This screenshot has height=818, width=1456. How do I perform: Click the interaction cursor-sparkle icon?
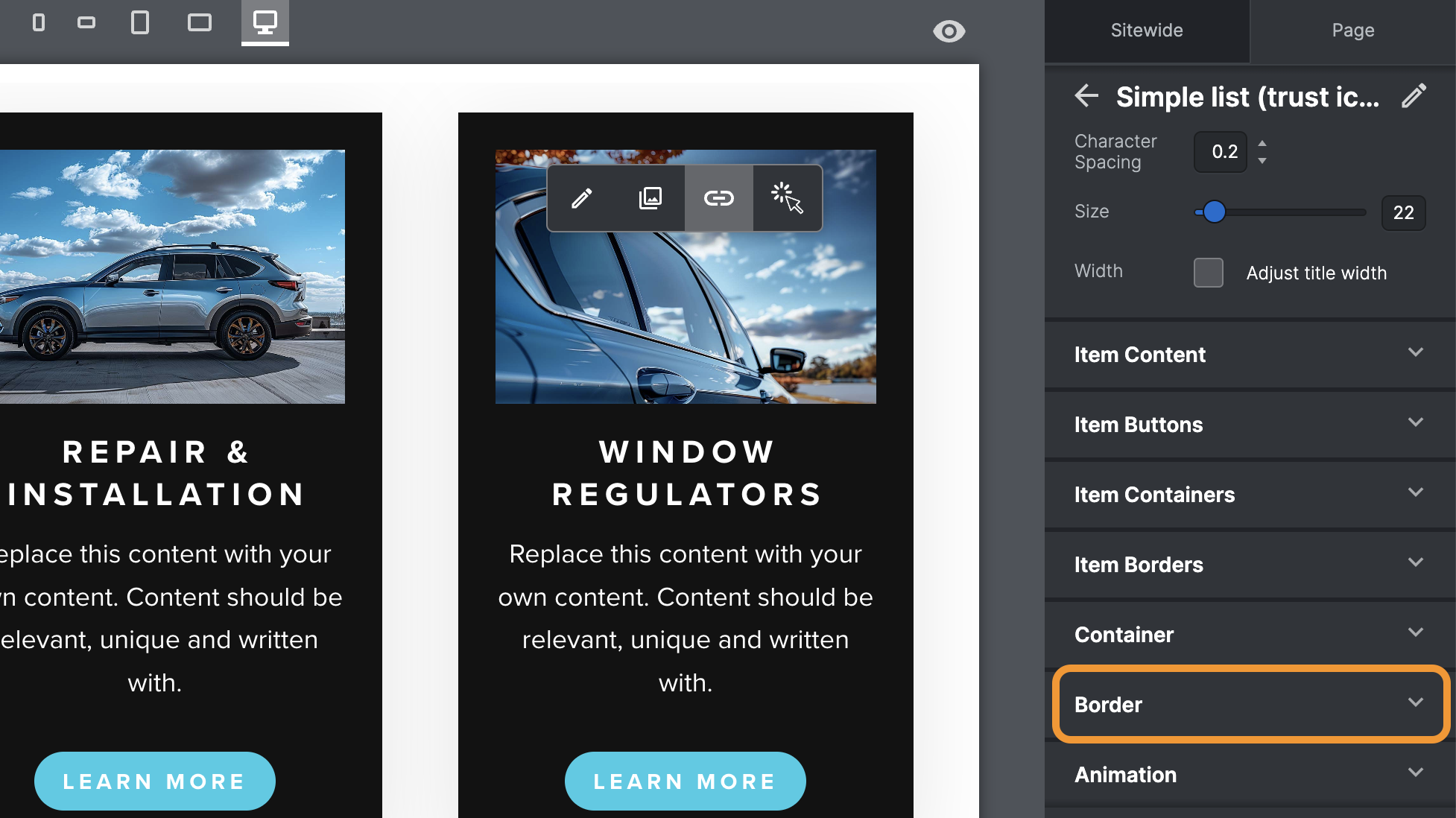788,198
